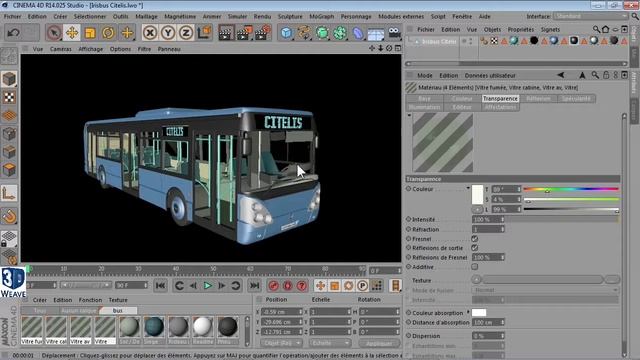Screen dimensions: 640x360
Task: Toggle autokeying red button
Action: 287,286
